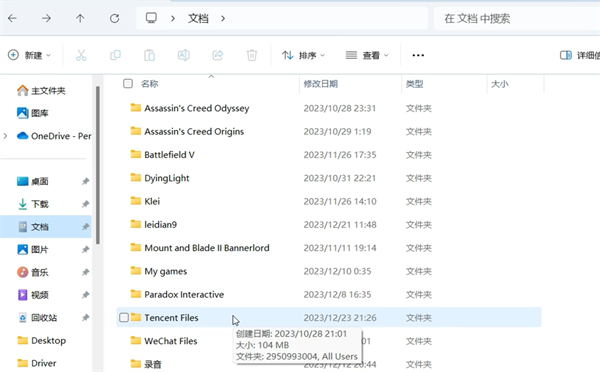
Task: Open the 排序 (Sort) dropdown
Action: coord(303,55)
